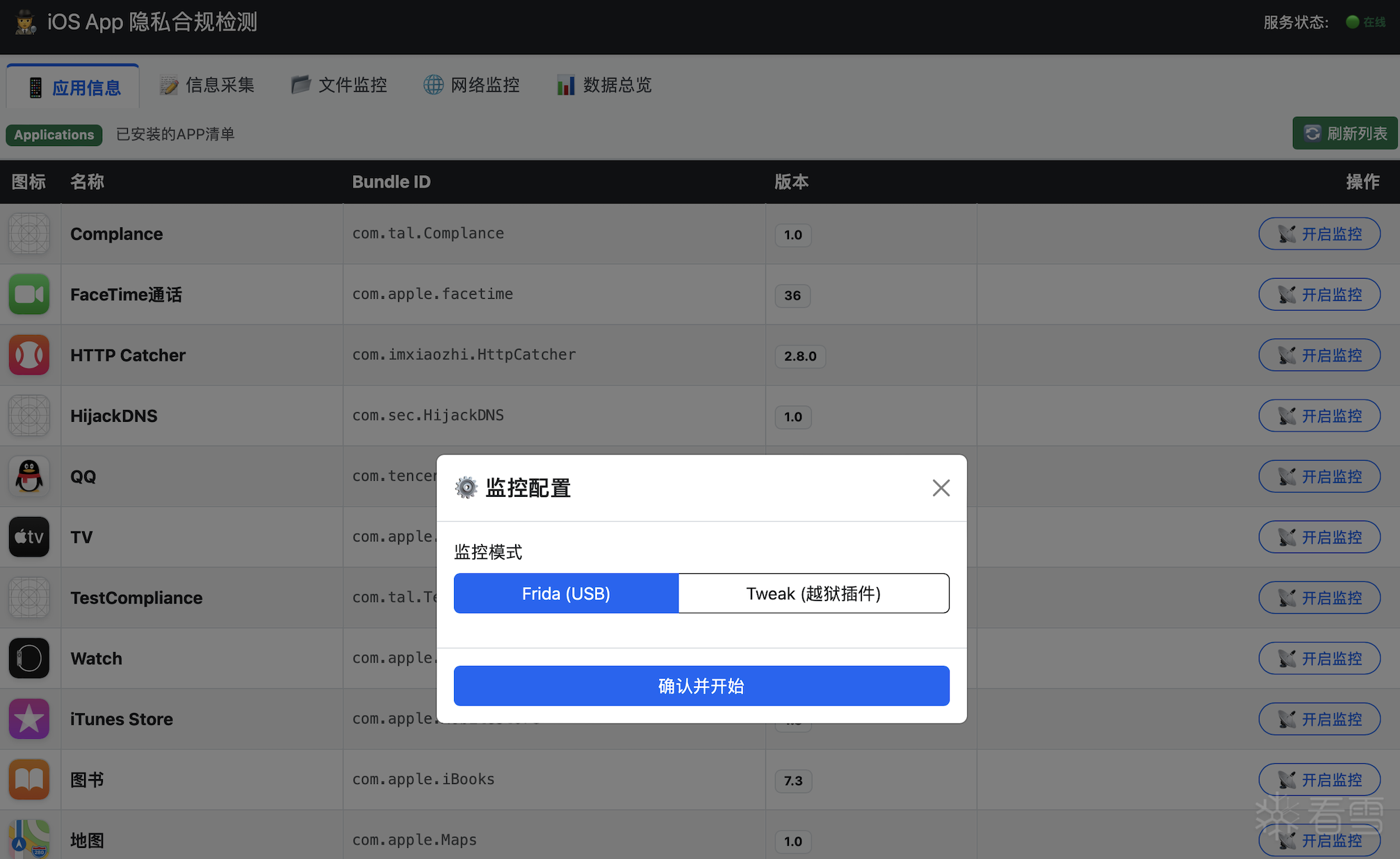Click the 图书 (iBooks) app icon
1400x859 pixels.
29,779
